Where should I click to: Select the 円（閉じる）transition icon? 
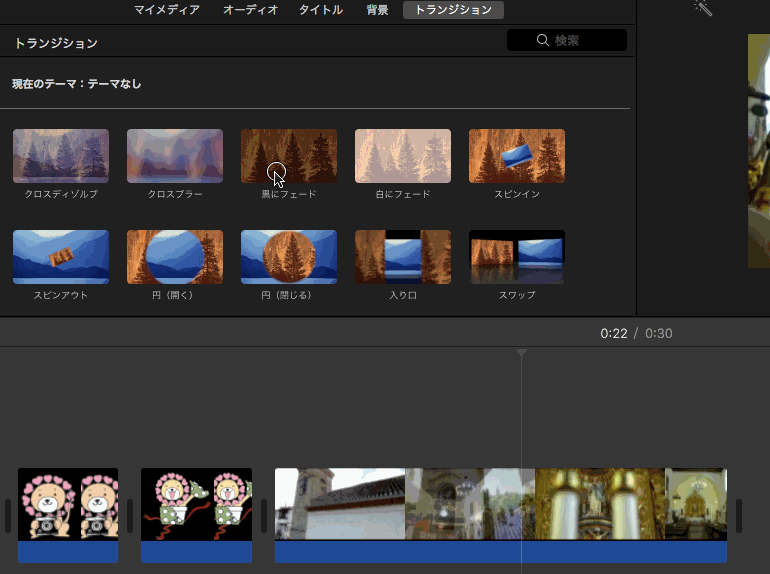[289, 257]
